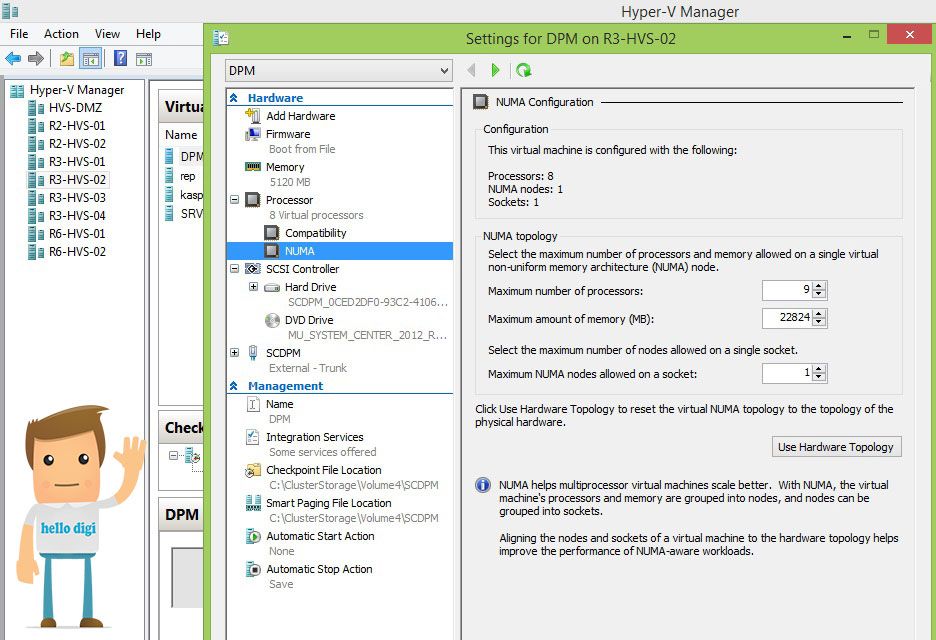Click the Maximum amount of memory field
936x640 pixels.
[788, 318]
